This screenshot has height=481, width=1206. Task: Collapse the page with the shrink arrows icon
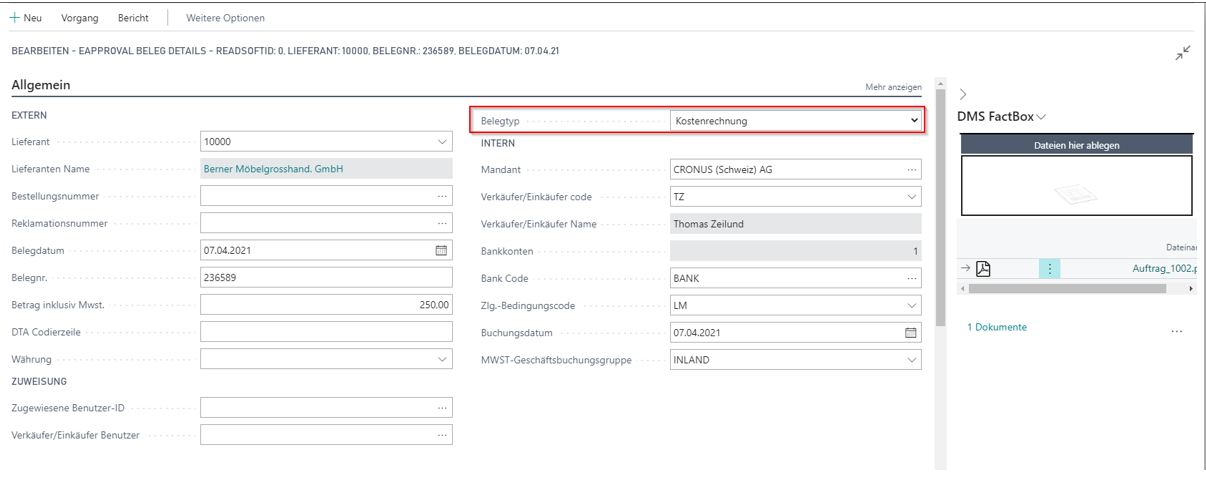1182,53
